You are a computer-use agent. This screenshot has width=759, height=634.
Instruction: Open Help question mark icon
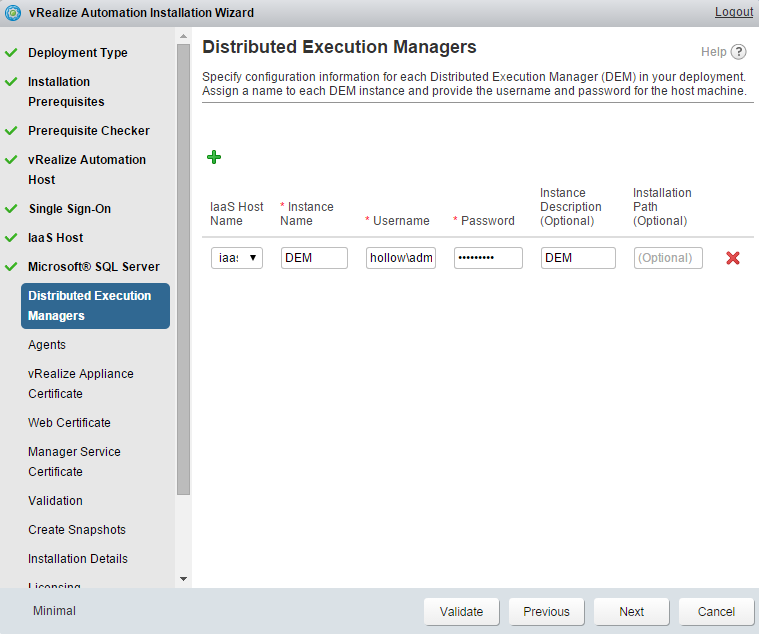pos(739,52)
